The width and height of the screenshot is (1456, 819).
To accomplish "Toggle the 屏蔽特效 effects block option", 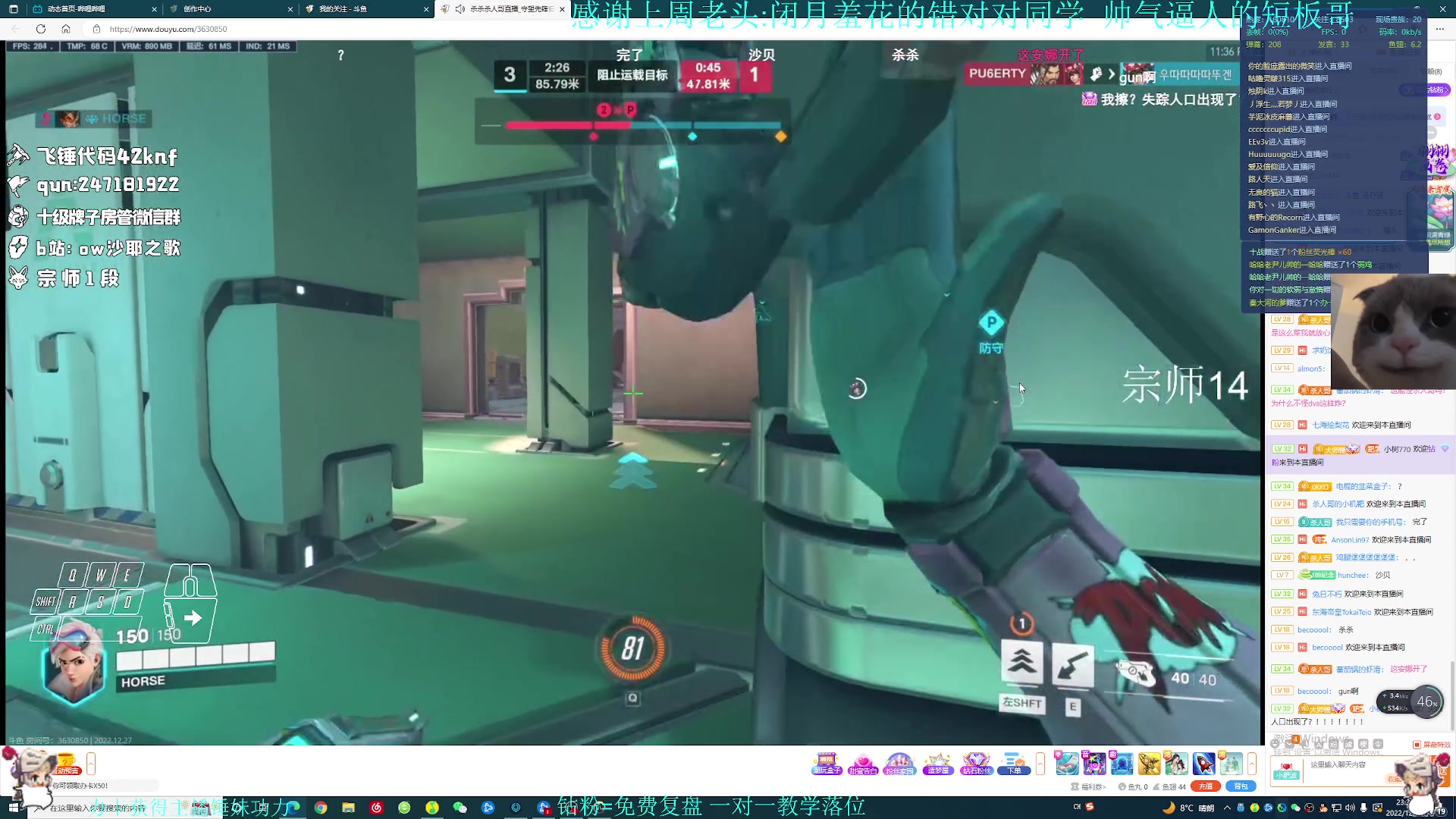I will tap(1432, 745).
